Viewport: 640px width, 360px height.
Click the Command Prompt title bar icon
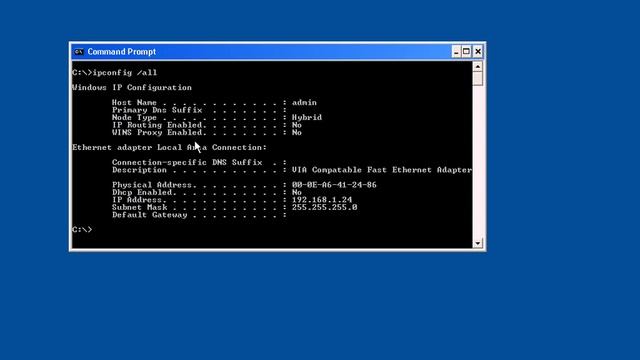[79, 52]
